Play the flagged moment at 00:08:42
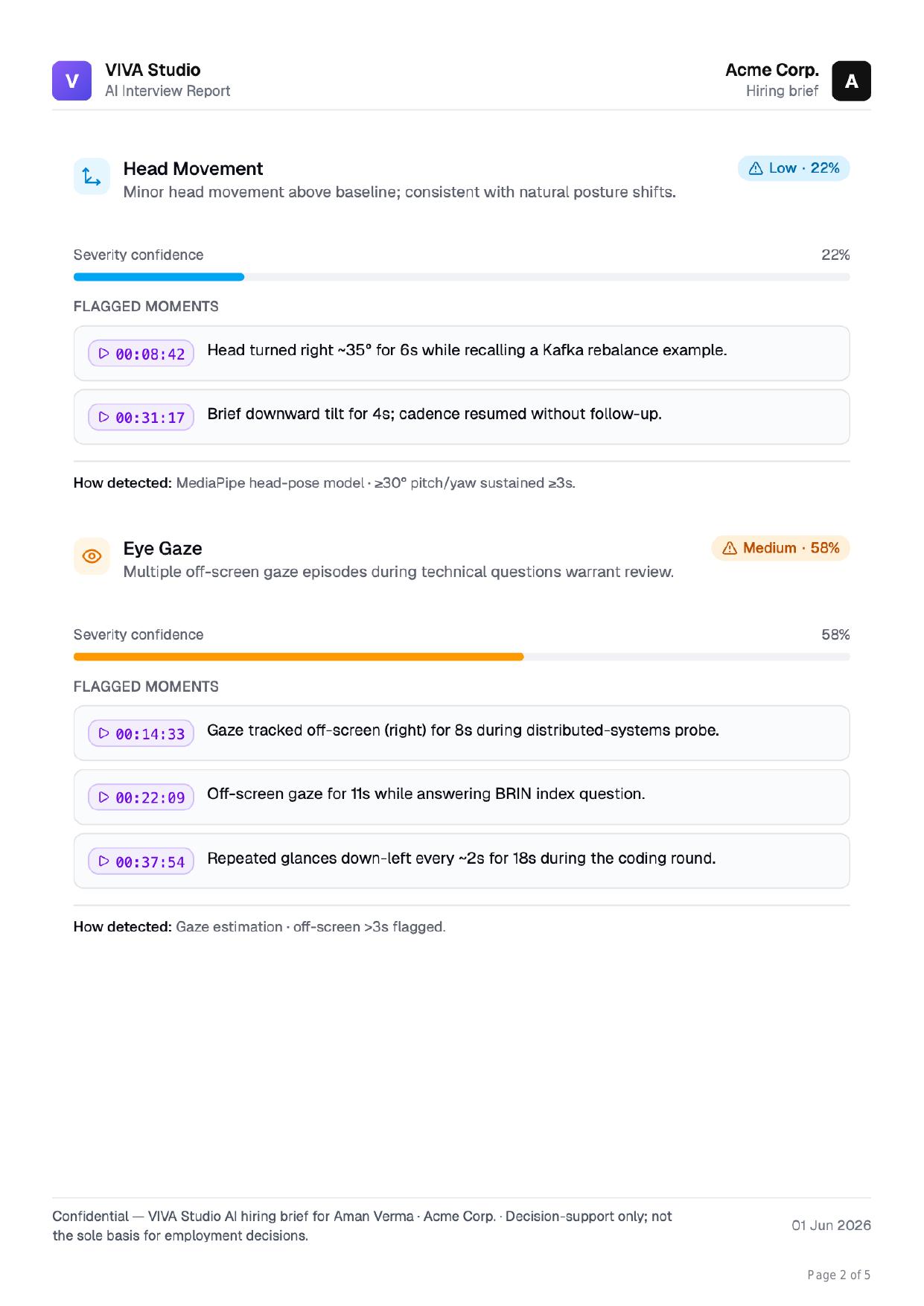Screen dimensions: 924x1306 coord(141,354)
